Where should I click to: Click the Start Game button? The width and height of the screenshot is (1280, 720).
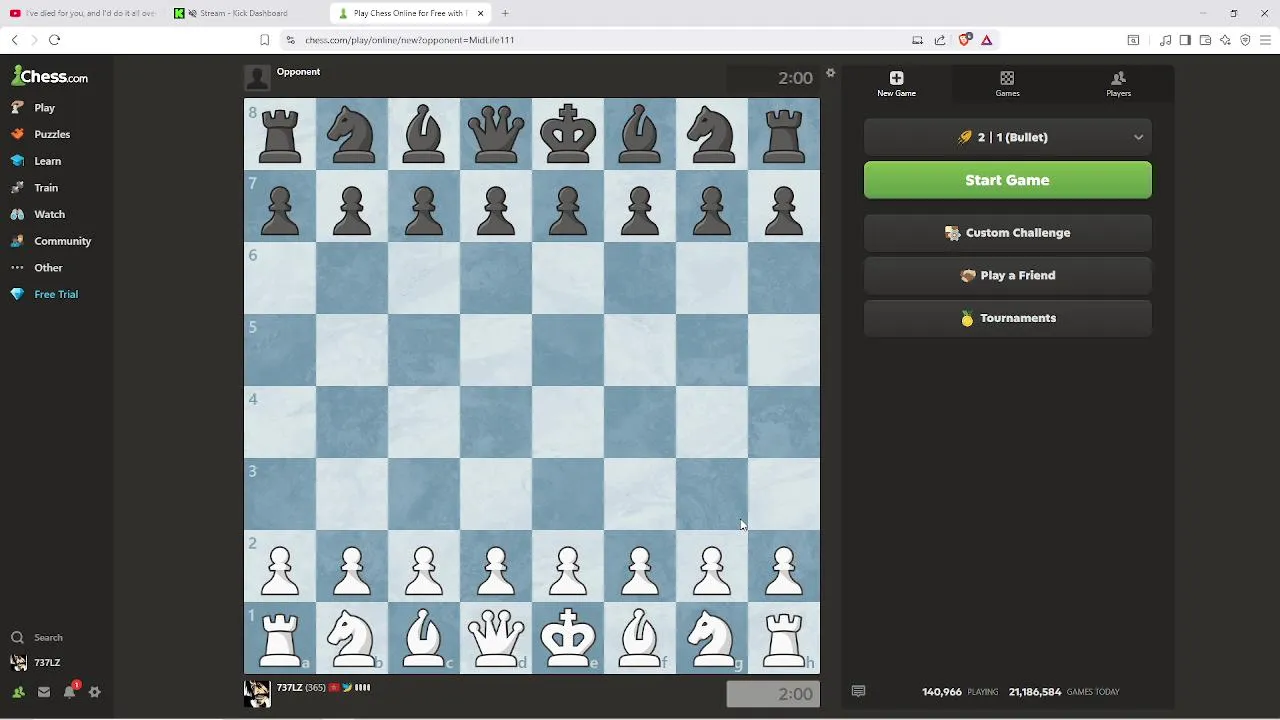pyautogui.click(x=1008, y=180)
